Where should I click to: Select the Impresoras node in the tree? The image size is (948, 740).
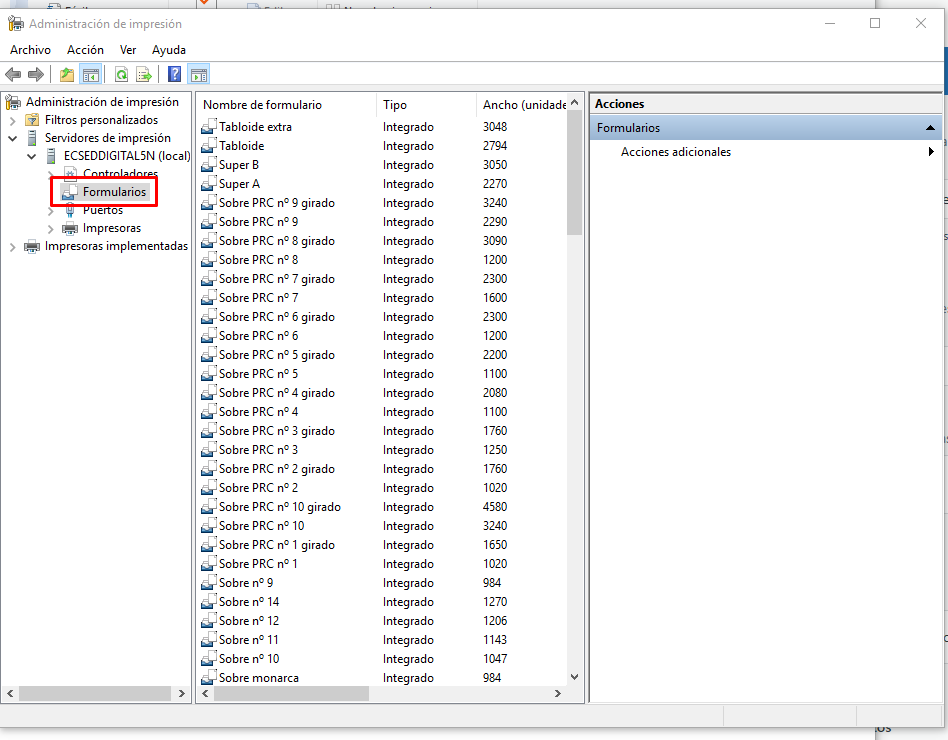[x=111, y=228]
